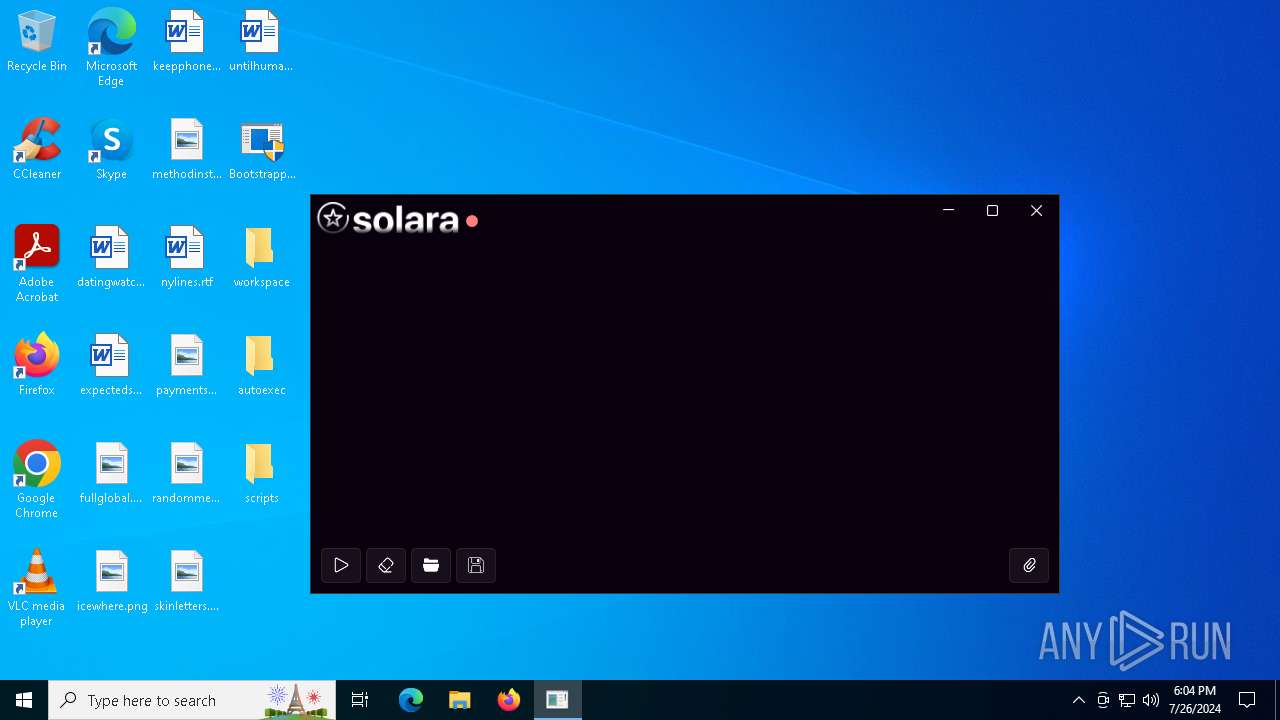Image resolution: width=1280 pixels, height=720 pixels.
Task: Open File Explorer from the taskbar
Action: [460, 700]
